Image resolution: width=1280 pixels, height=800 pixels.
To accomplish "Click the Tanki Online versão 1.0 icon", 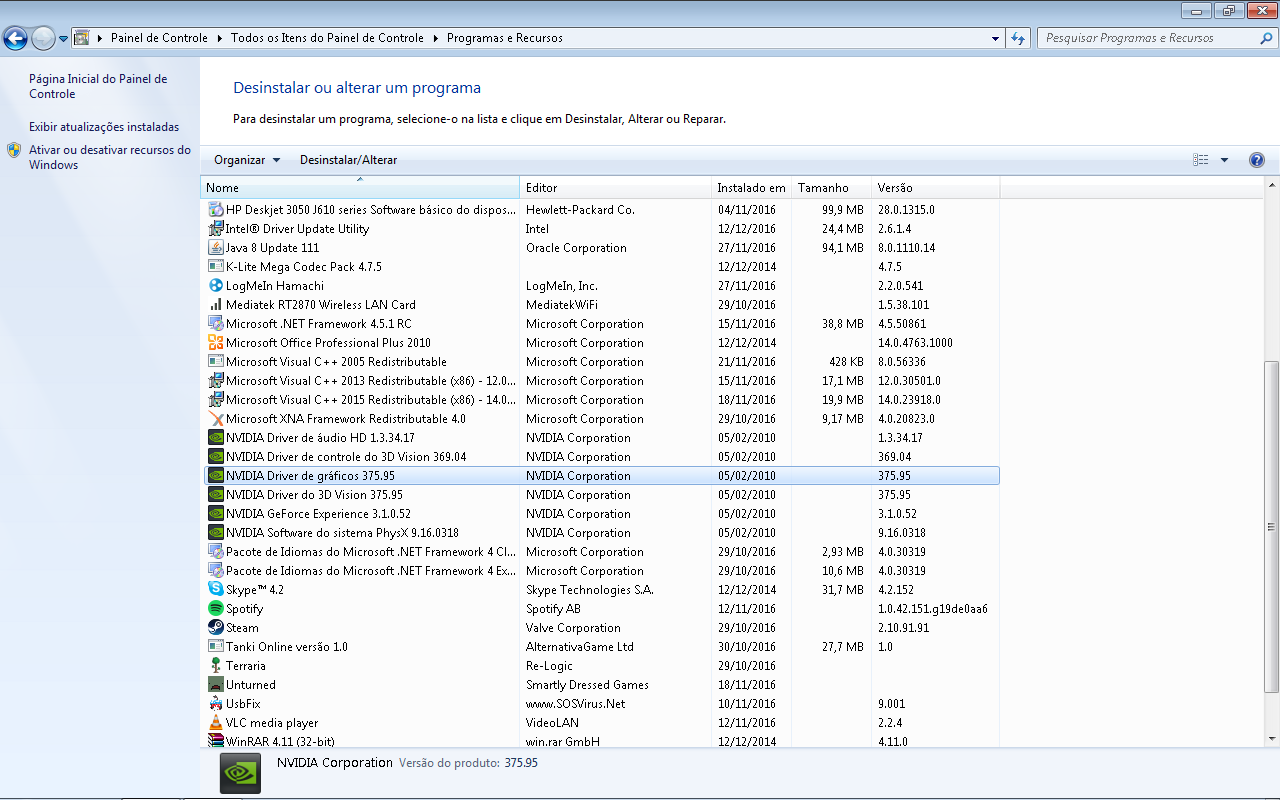I will click(216, 647).
